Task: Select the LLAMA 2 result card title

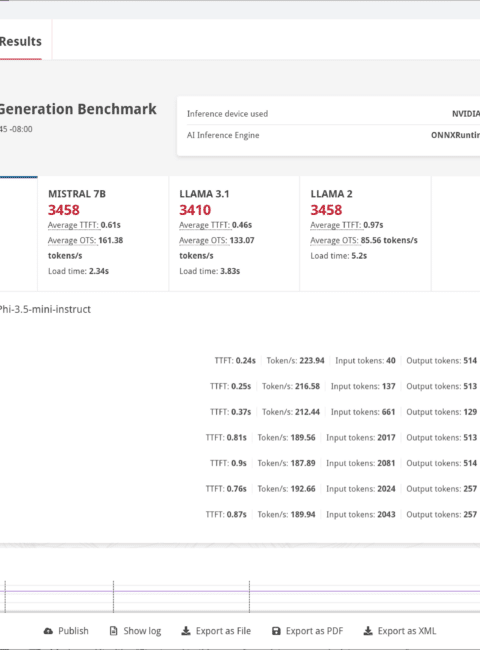Action: pyautogui.click(x=331, y=194)
